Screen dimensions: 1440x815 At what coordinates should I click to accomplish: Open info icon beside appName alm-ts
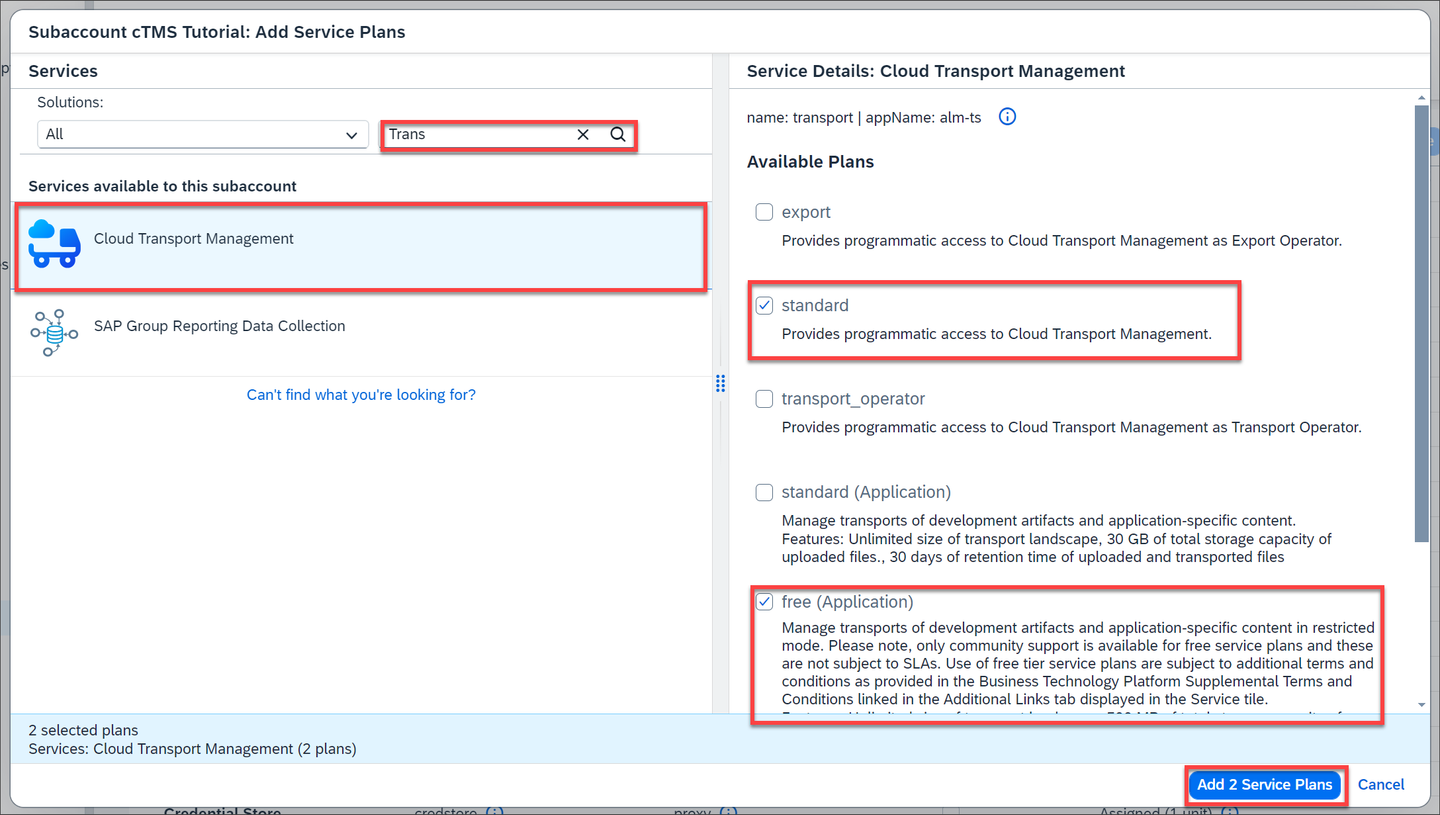1008,117
